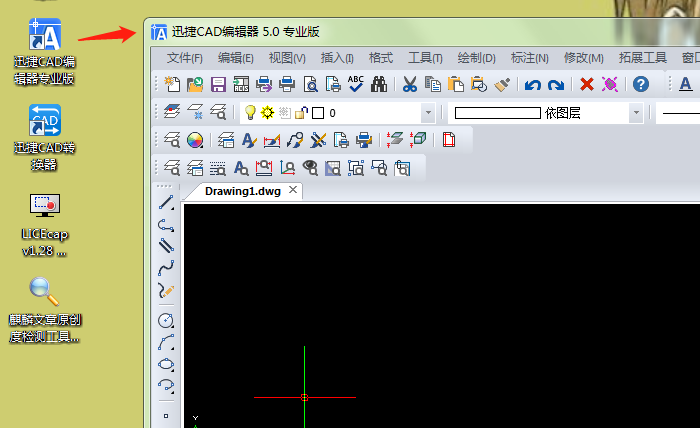Click the blue Redo arrow
Image resolution: width=700 pixels, height=428 pixels.
pos(556,84)
